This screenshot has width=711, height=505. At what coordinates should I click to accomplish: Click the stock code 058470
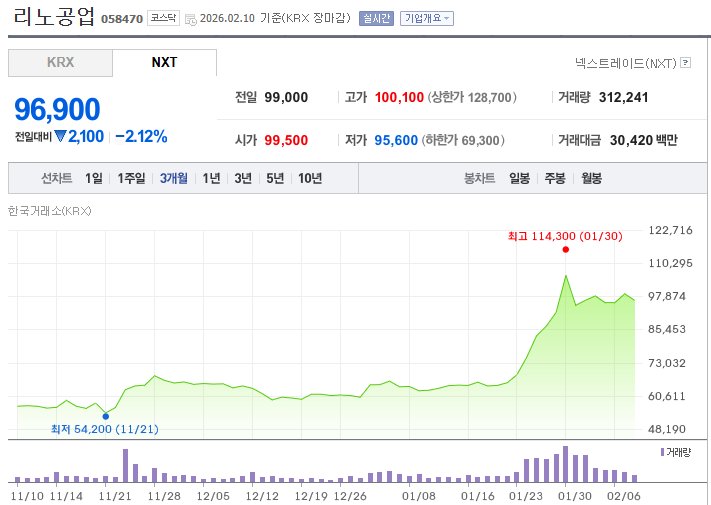pos(122,19)
